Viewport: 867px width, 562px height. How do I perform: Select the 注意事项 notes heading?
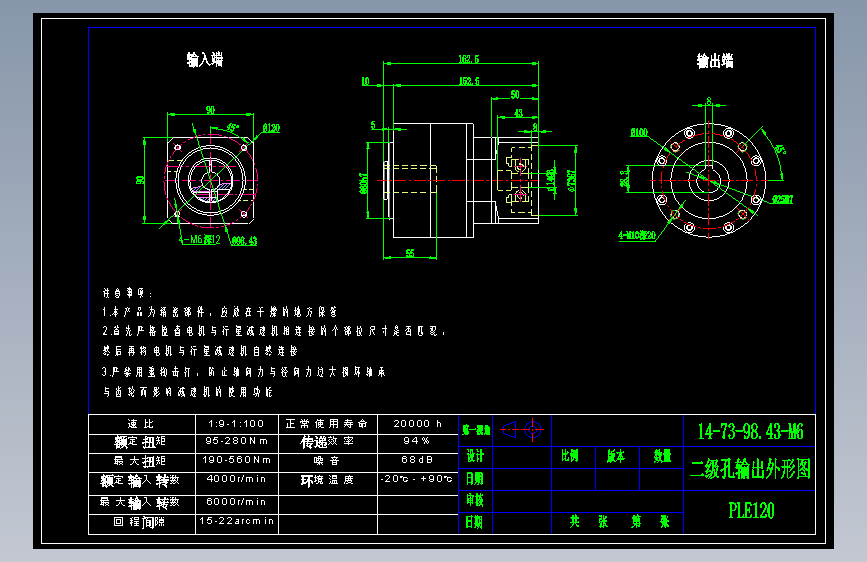point(128,293)
